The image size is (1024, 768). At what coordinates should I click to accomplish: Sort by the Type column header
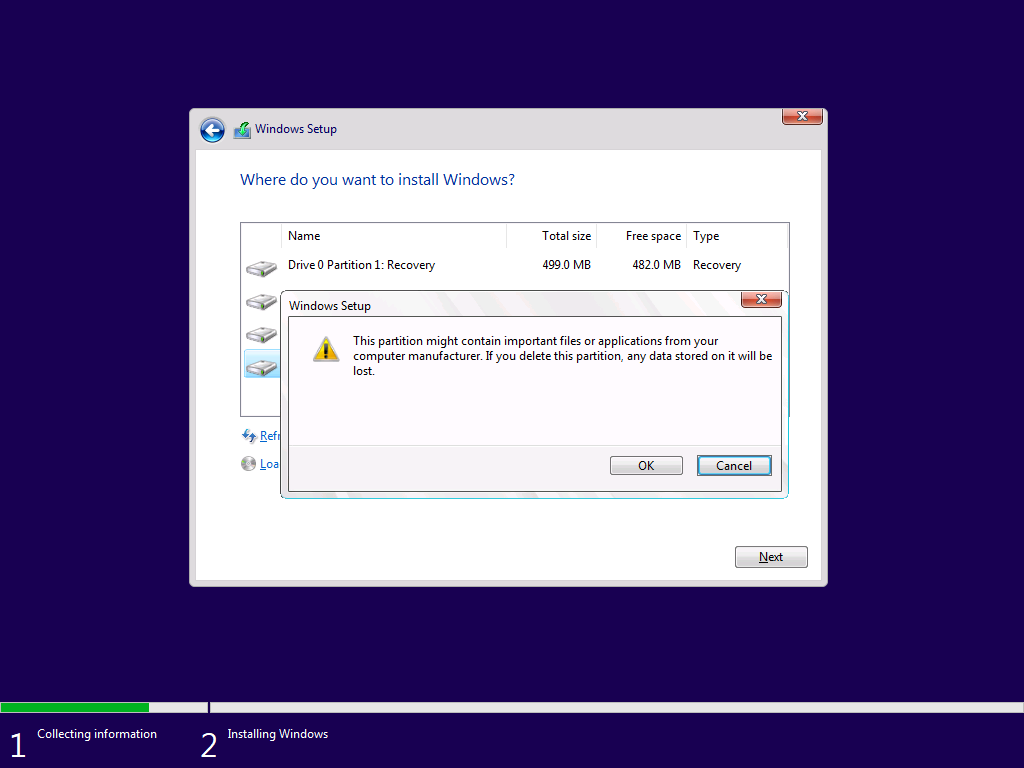coord(738,236)
